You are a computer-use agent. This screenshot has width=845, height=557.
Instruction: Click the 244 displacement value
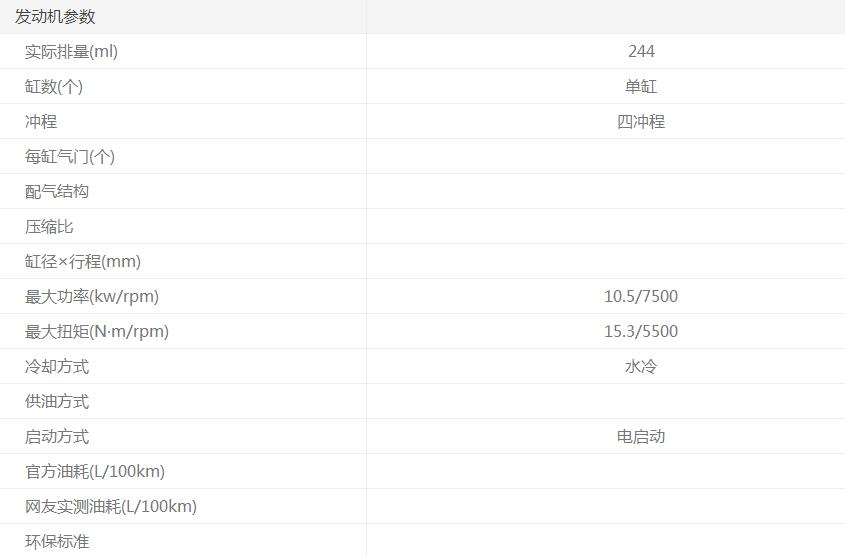pyautogui.click(x=641, y=52)
